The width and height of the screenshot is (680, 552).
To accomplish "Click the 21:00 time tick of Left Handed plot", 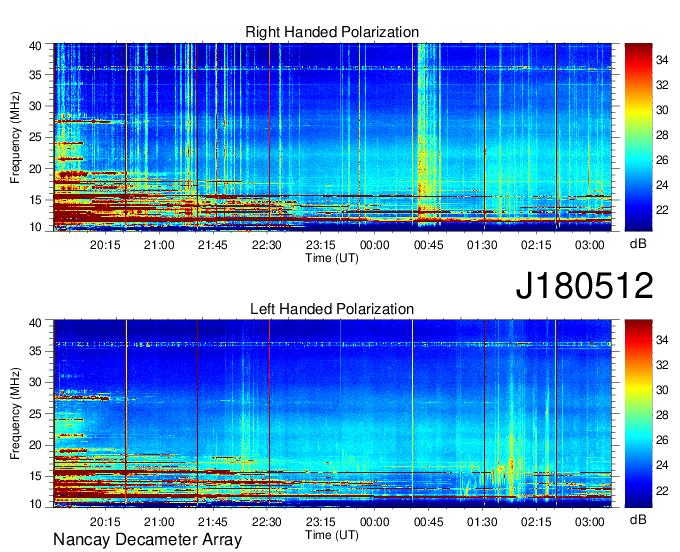I will click(x=159, y=522).
